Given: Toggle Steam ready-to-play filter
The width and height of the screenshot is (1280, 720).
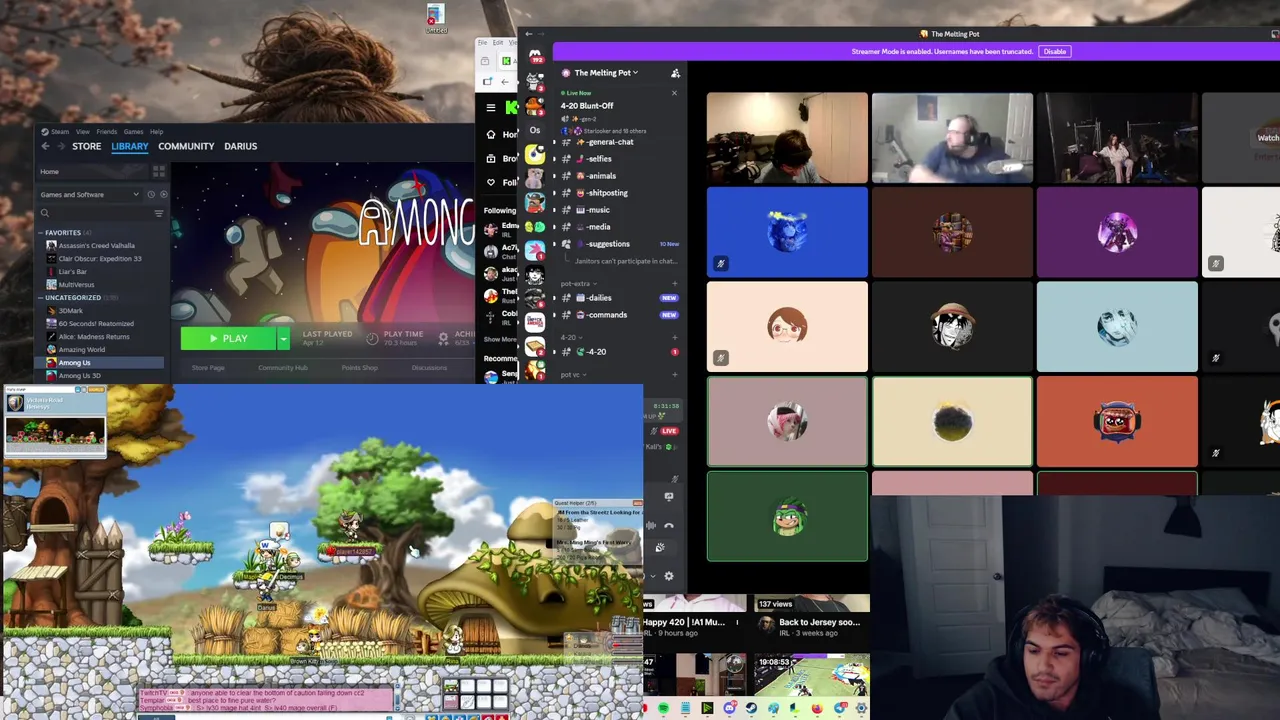Looking at the screenshot, I should point(163,195).
